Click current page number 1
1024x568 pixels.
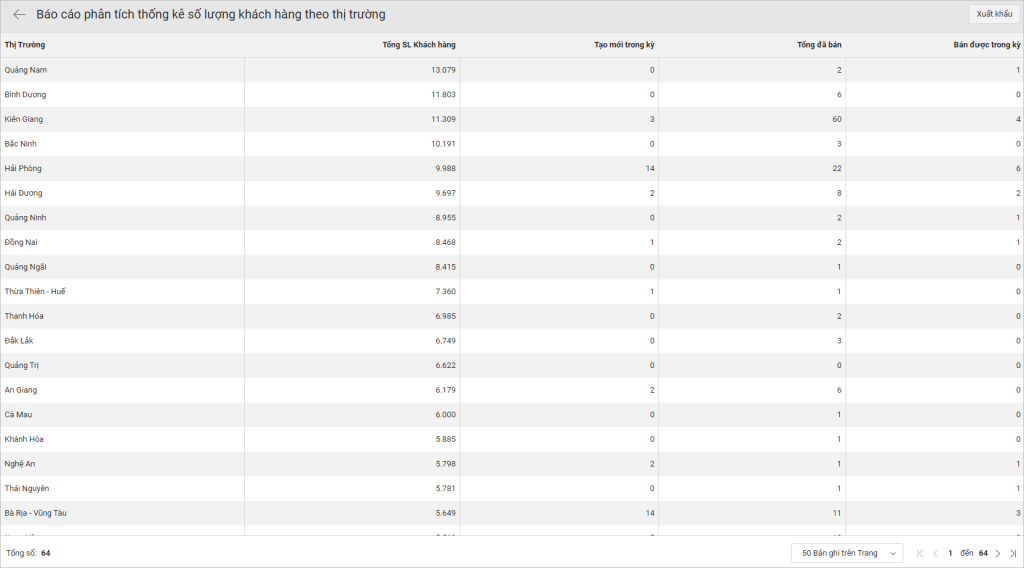[x=950, y=554]
